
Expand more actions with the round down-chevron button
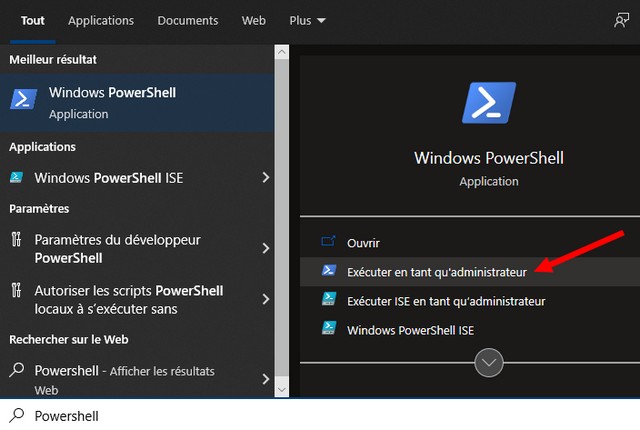click(x=489, y=363)
